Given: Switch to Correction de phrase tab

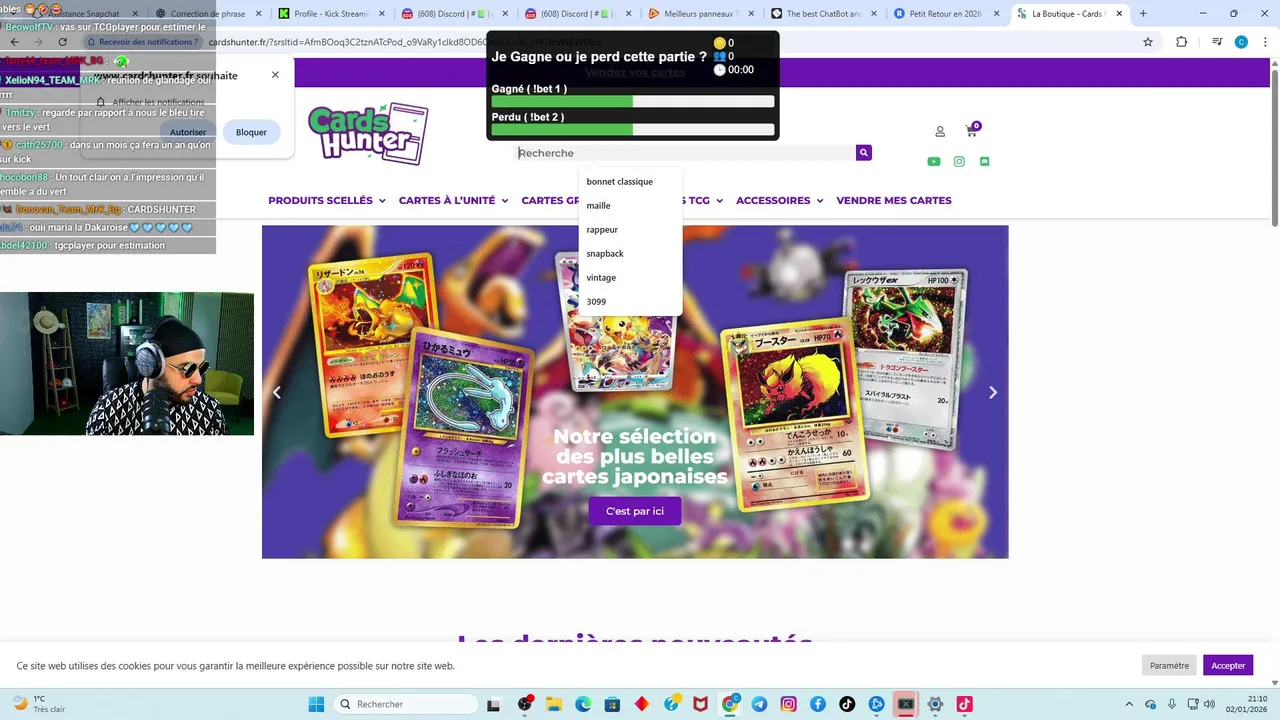Looking at the screenshot, I should (x=206, y=14).
